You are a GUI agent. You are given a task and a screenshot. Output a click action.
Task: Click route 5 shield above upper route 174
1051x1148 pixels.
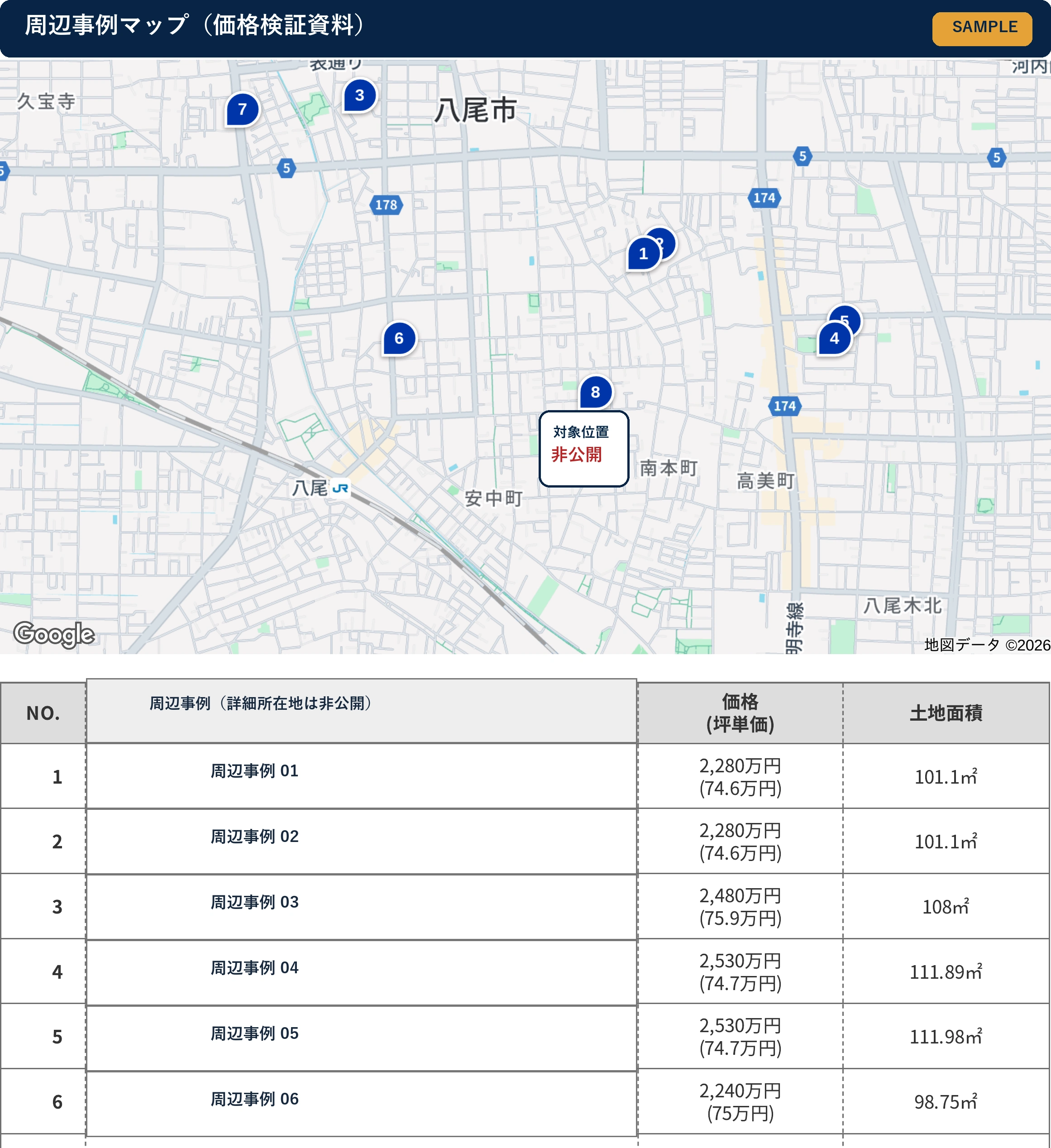click(803, 157)
